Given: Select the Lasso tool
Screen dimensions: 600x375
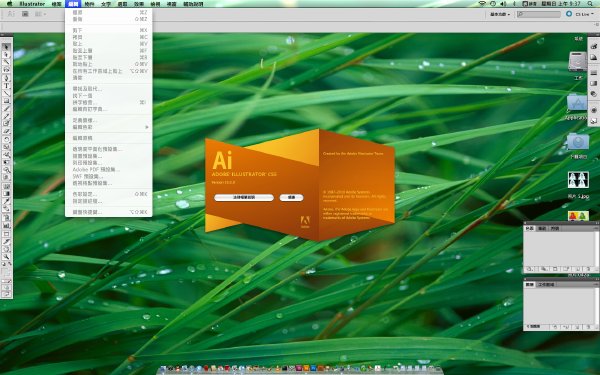Looking at the screenshot, I should point(6,70).
